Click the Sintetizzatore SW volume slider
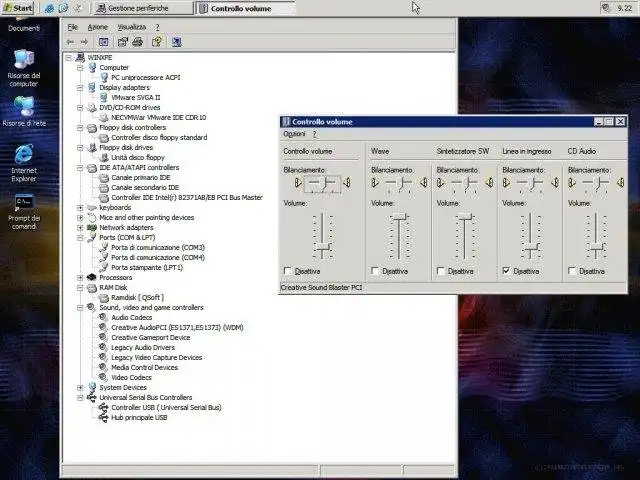The width and height of the screenshot is (640, 480). [464, 218]
